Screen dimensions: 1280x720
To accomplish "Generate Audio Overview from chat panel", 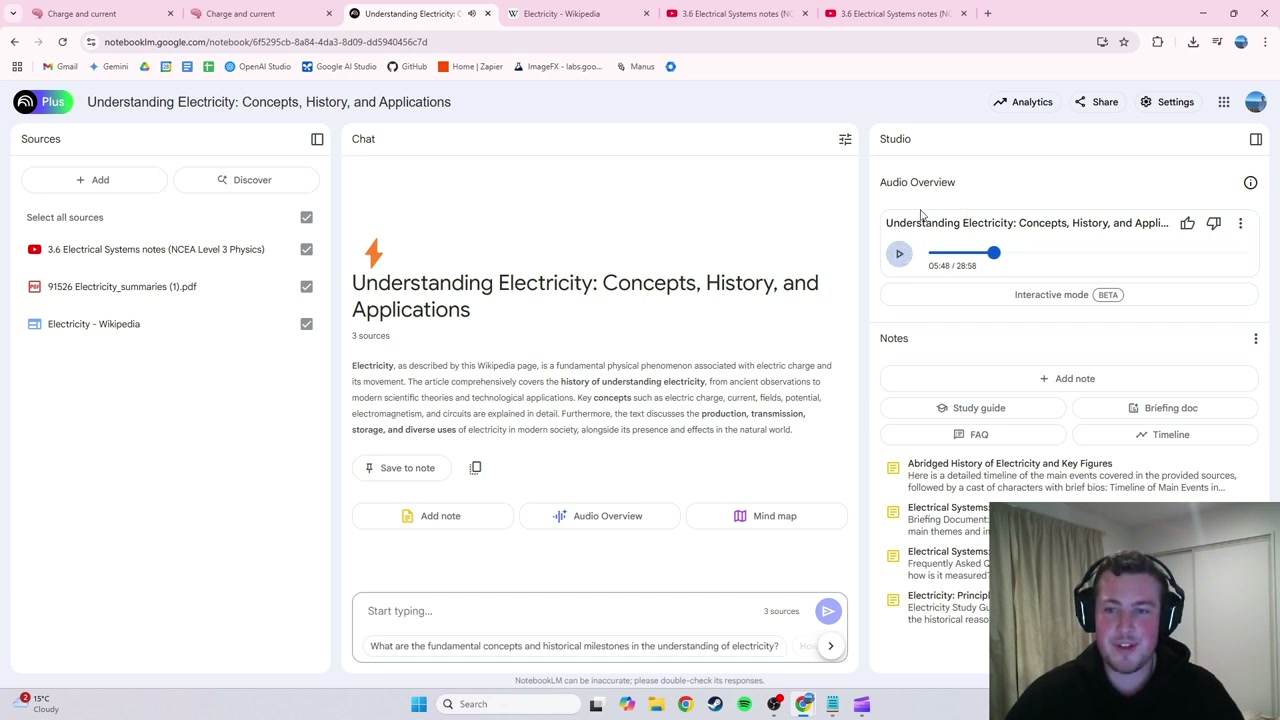I will [x=599, y=516].
